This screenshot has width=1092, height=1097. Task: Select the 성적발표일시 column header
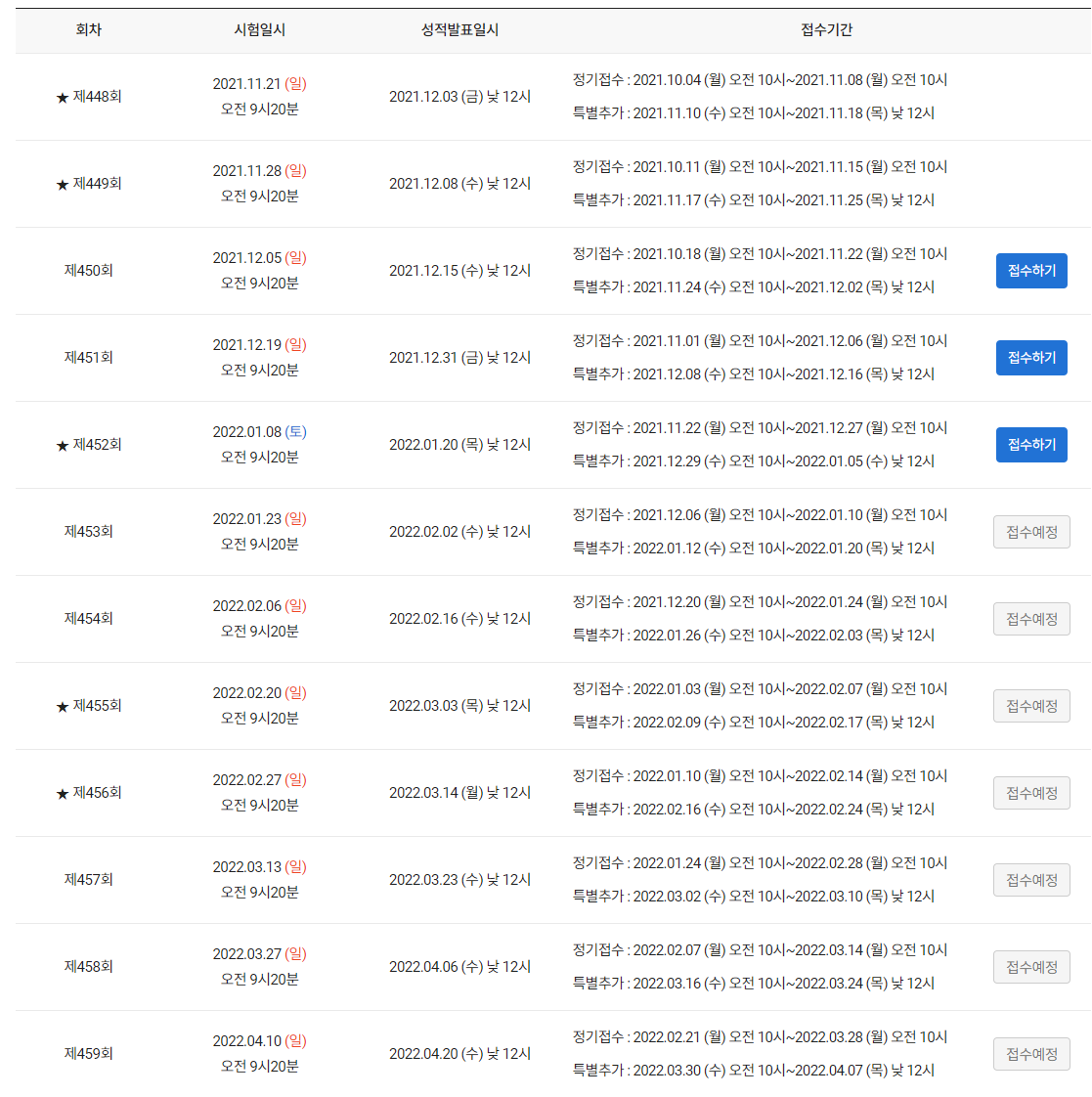(x=459, y=30)
